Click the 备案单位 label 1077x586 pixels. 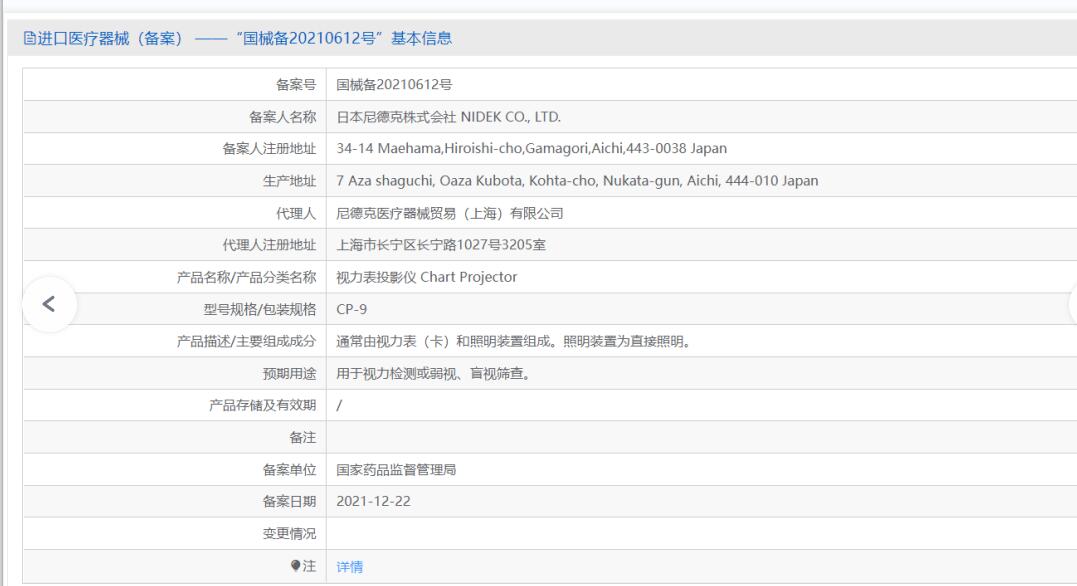[289, 470]
